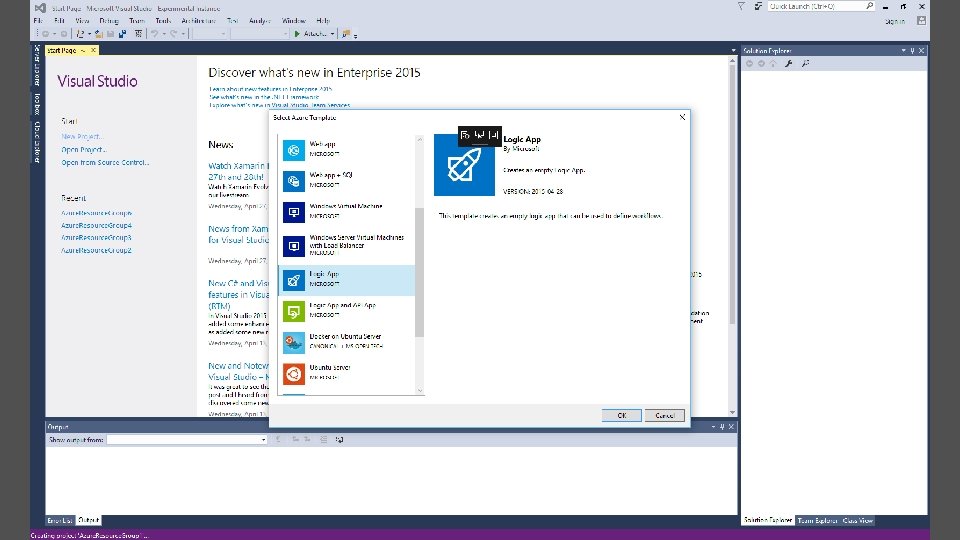Click the Find in Files toolbar icon
The height and width of the screenshot is (540, 960).
click(x=346, y=34)
